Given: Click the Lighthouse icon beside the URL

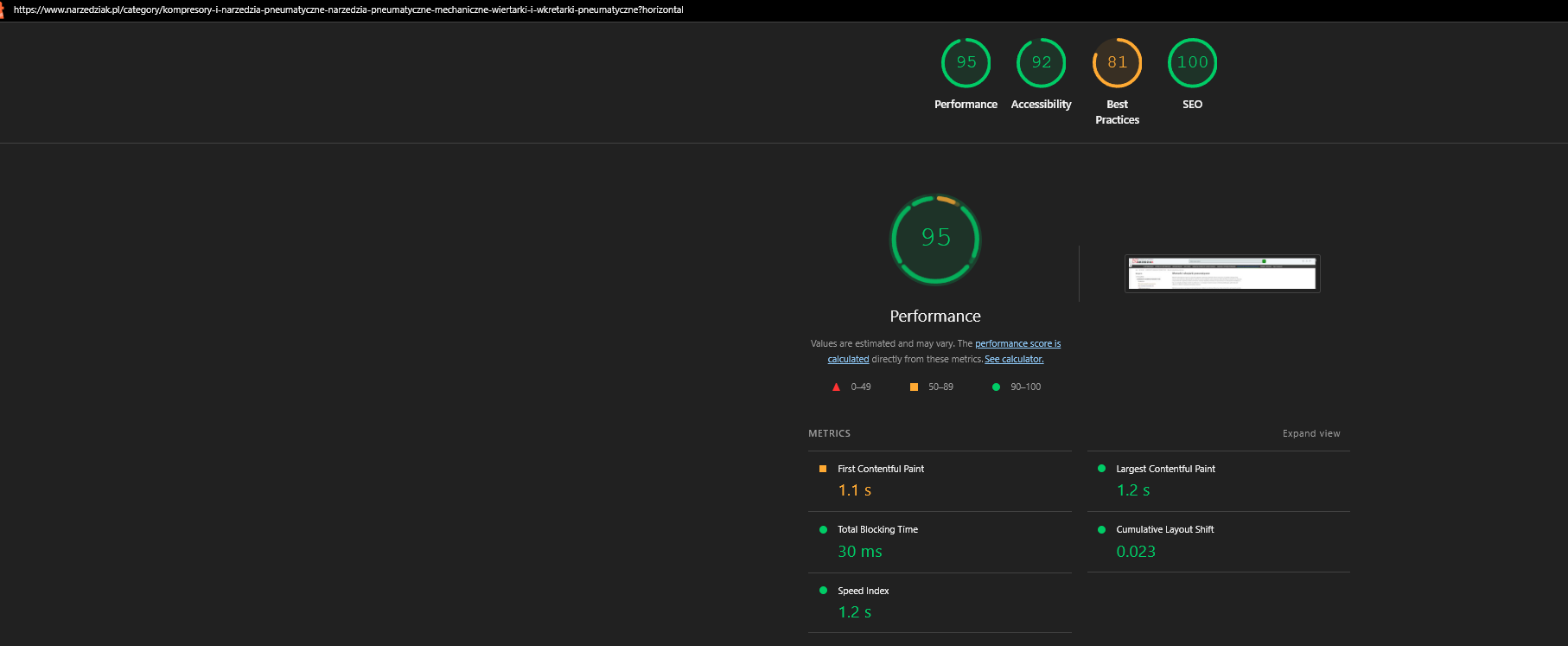Looking at the screenshot, I should click(3, 10).
